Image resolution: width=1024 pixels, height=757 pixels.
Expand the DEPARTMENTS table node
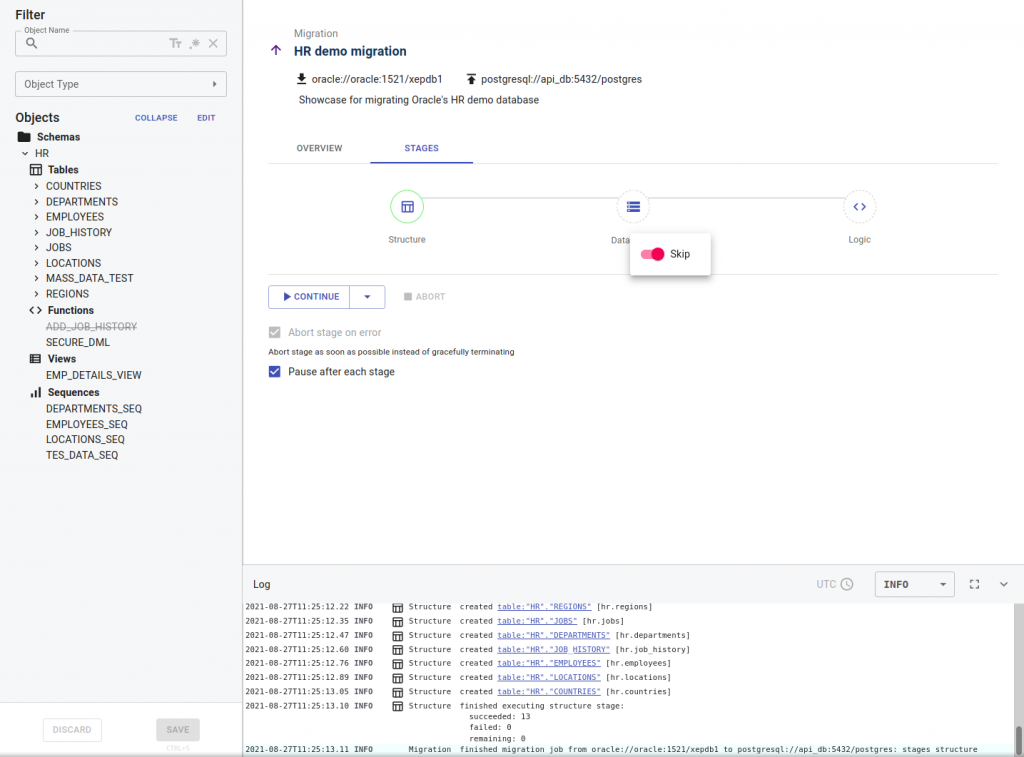[x=37, y=202]
